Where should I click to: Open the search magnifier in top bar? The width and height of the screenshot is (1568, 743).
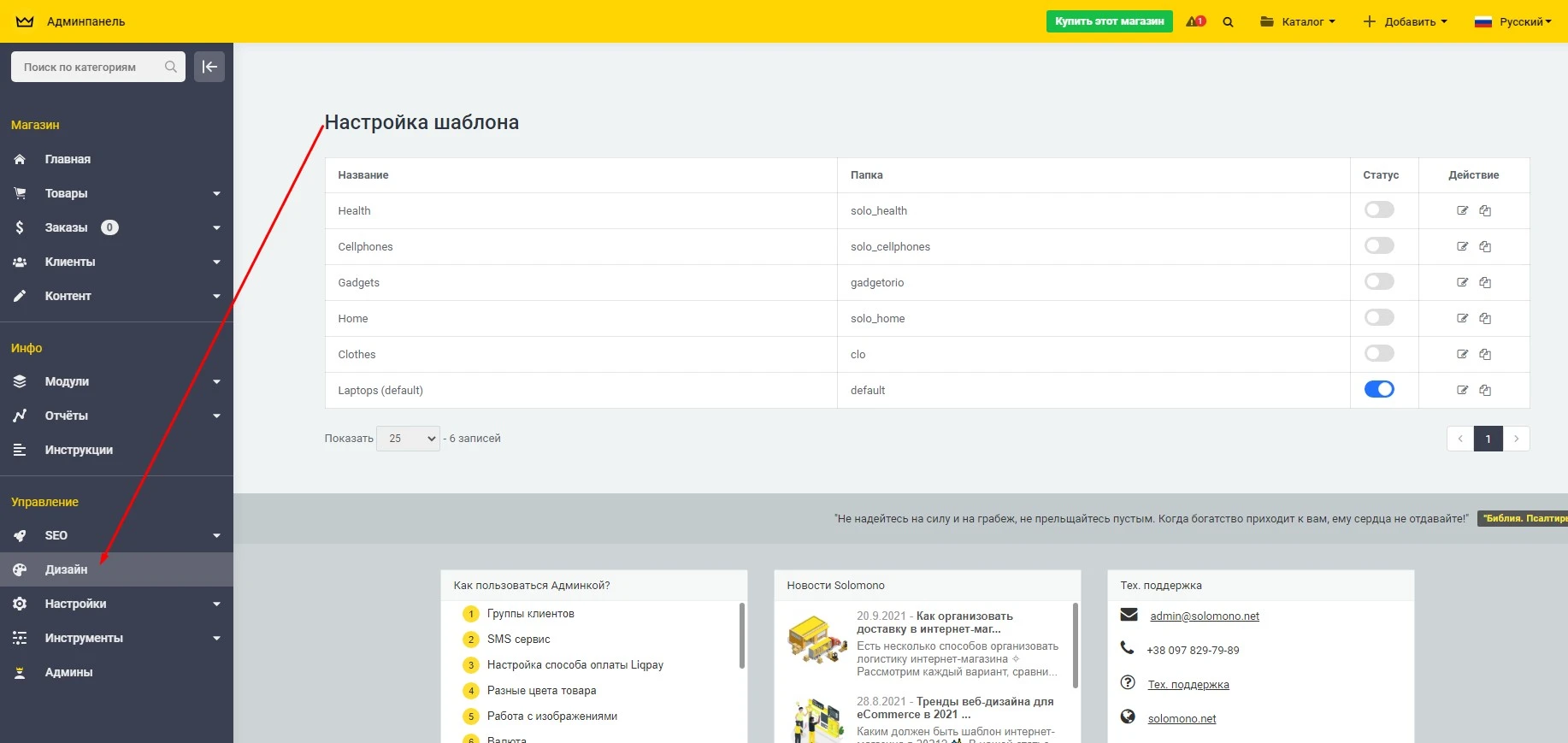click(x=1228, y=22)
